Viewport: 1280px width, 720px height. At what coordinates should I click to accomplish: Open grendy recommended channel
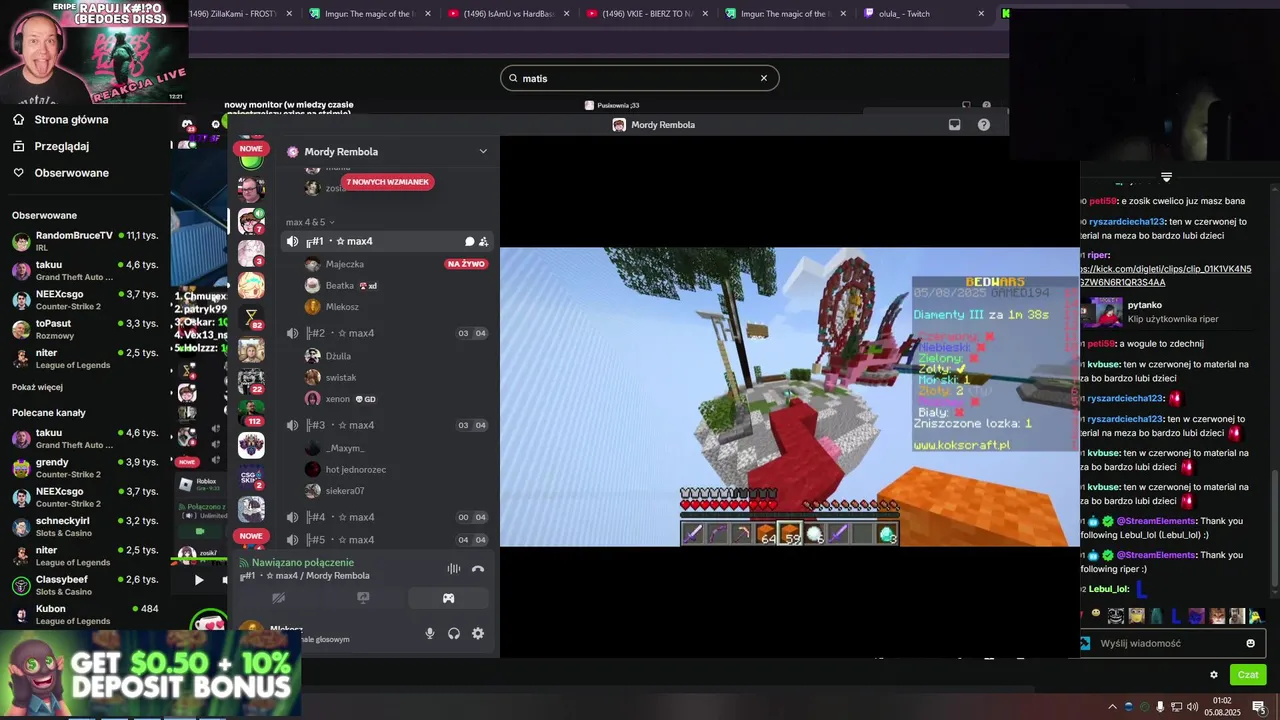pyautogui.click(x=86, y=468)
